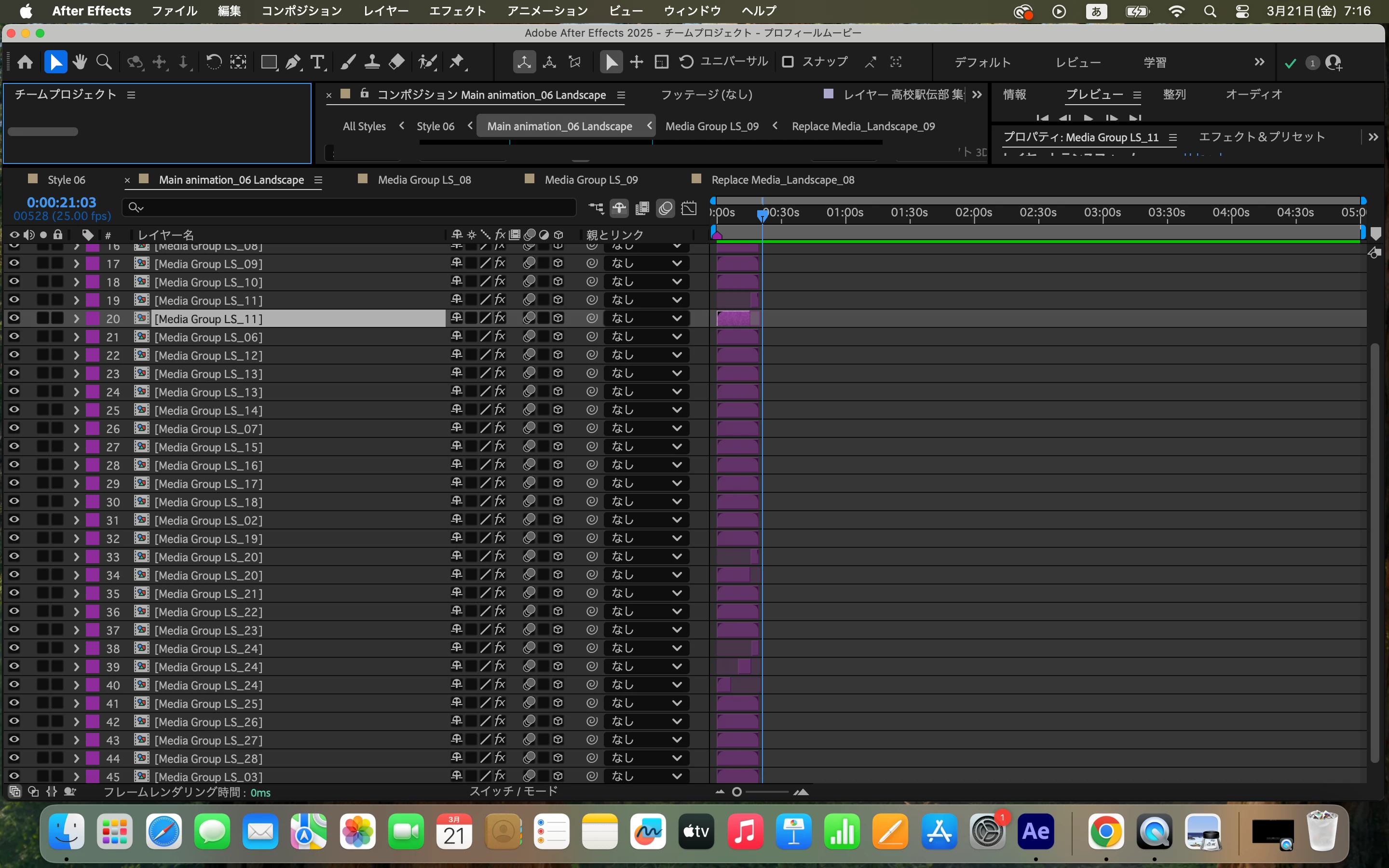Click the All Styles breadcrumb link
The image size is (1389, 868).
(364, 126)
